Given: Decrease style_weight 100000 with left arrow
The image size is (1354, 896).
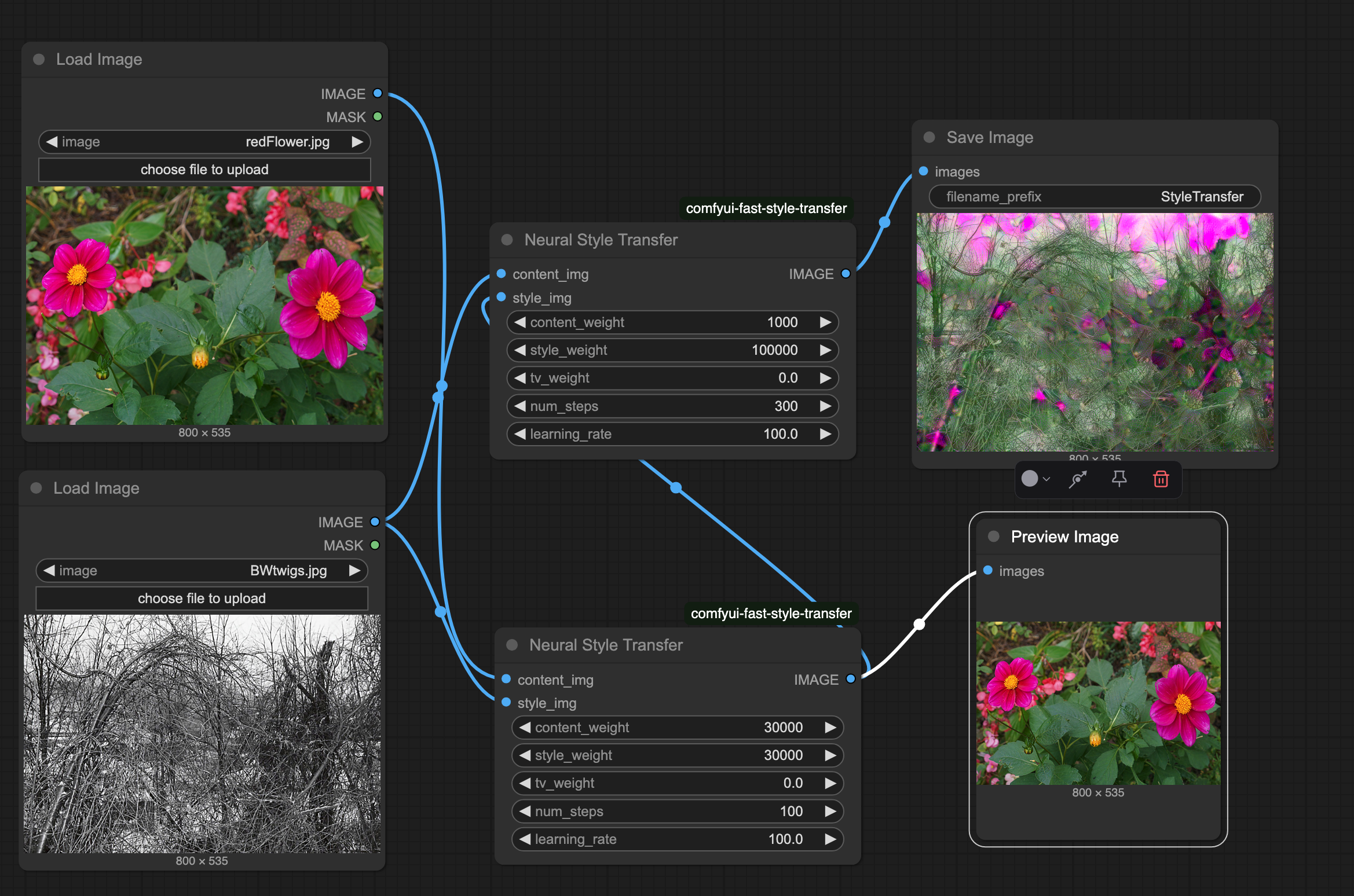Looking at the screenshot, I should point(519,350).
